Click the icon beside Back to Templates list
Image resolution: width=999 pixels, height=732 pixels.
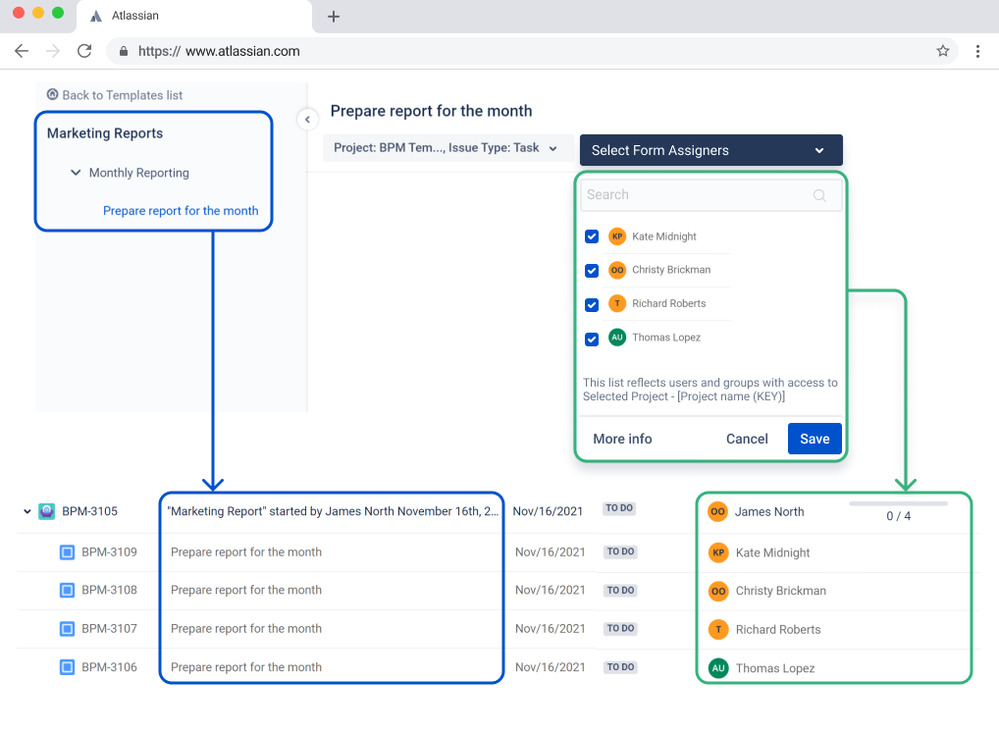point(52,94)
